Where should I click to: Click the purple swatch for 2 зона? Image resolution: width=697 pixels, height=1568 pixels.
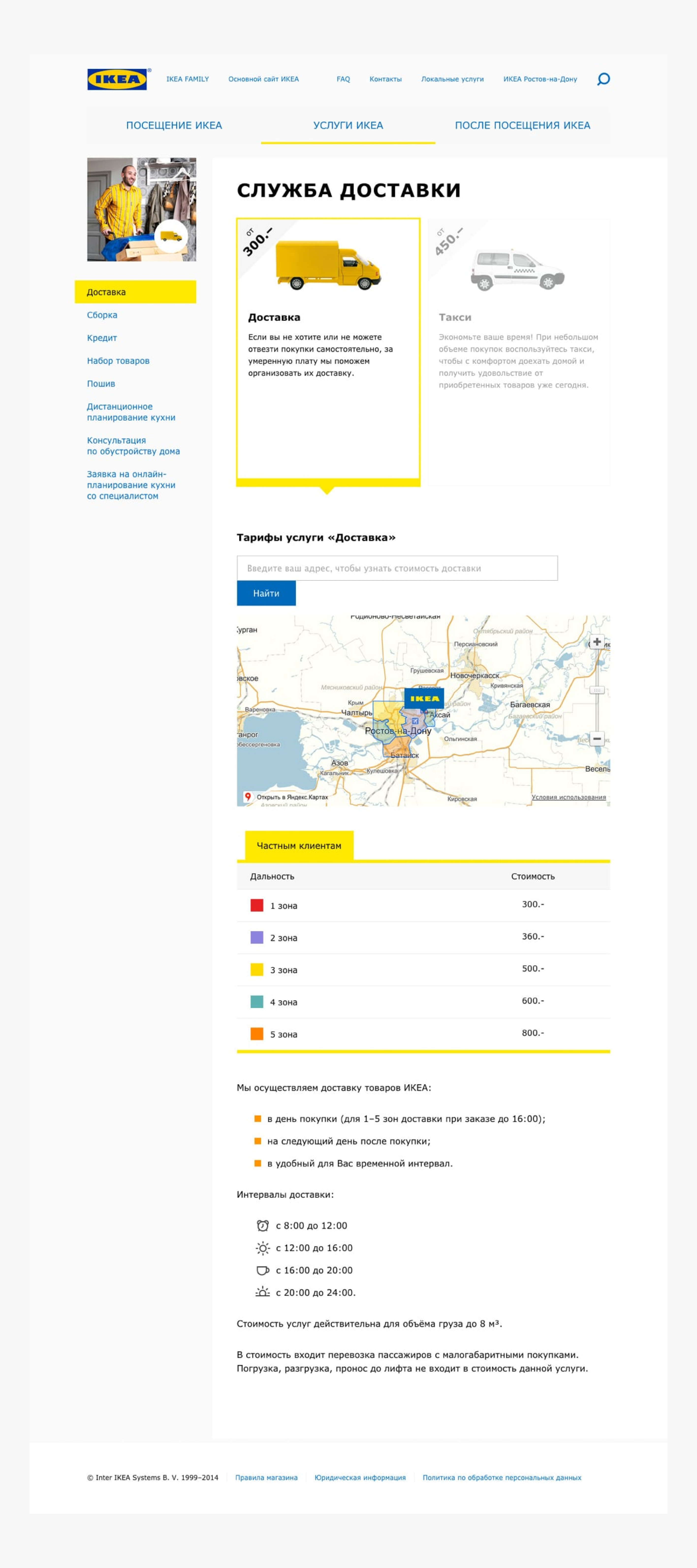(x=257, y=937)
